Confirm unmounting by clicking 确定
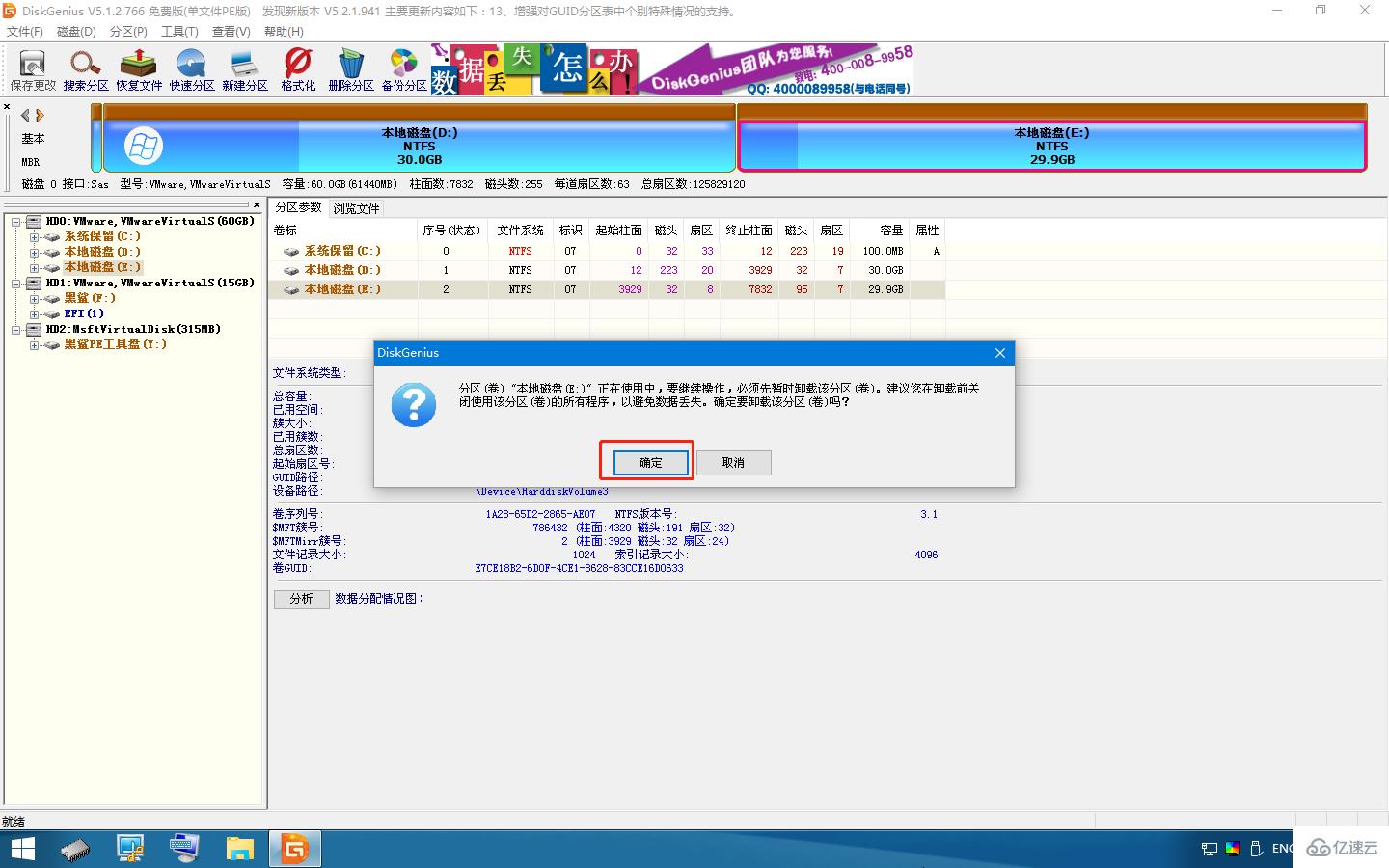The height and width of the screenshot is (868, 1389). [651, 463]
